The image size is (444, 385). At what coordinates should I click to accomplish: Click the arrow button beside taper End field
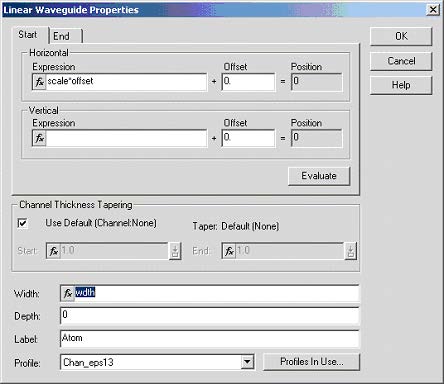[350, 251]
